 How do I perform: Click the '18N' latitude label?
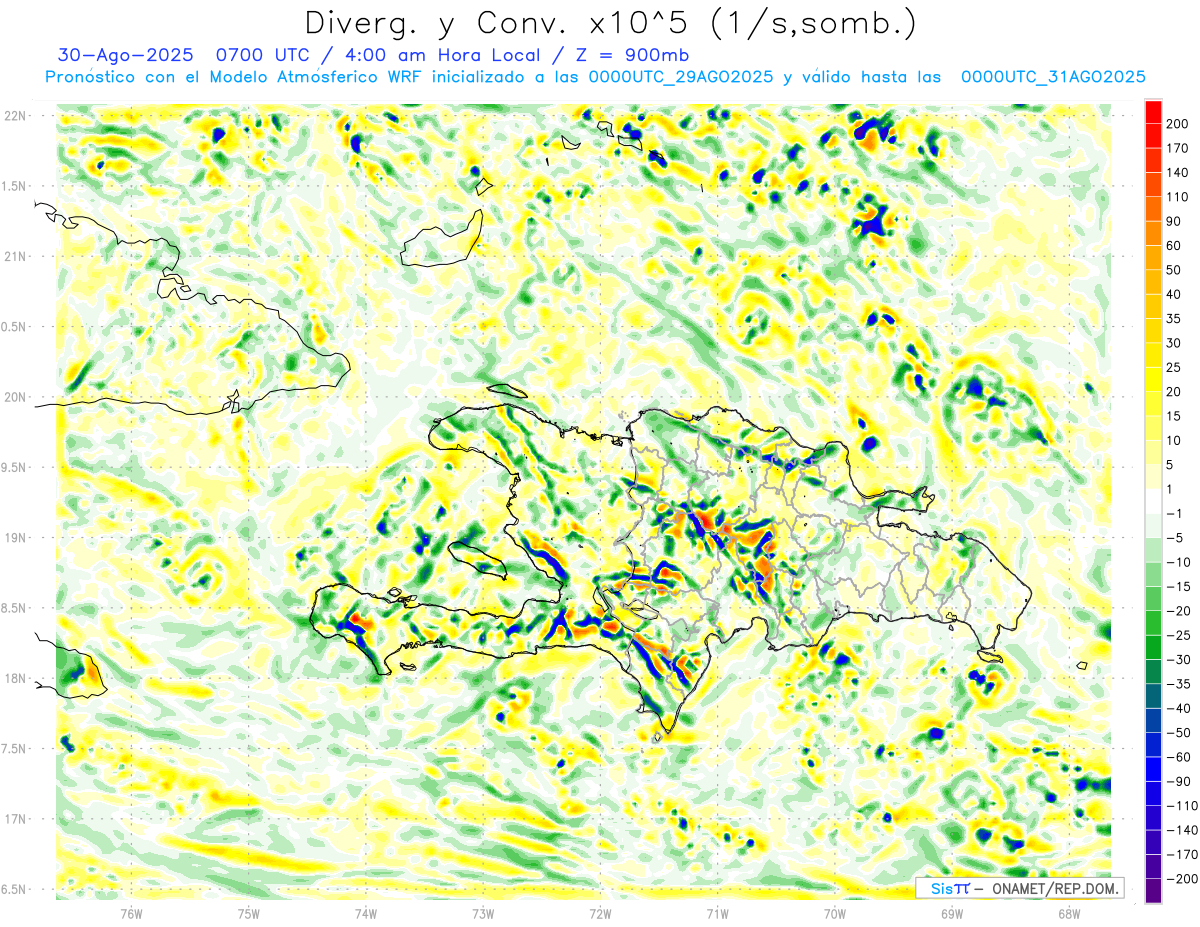(x=14, y=678)
